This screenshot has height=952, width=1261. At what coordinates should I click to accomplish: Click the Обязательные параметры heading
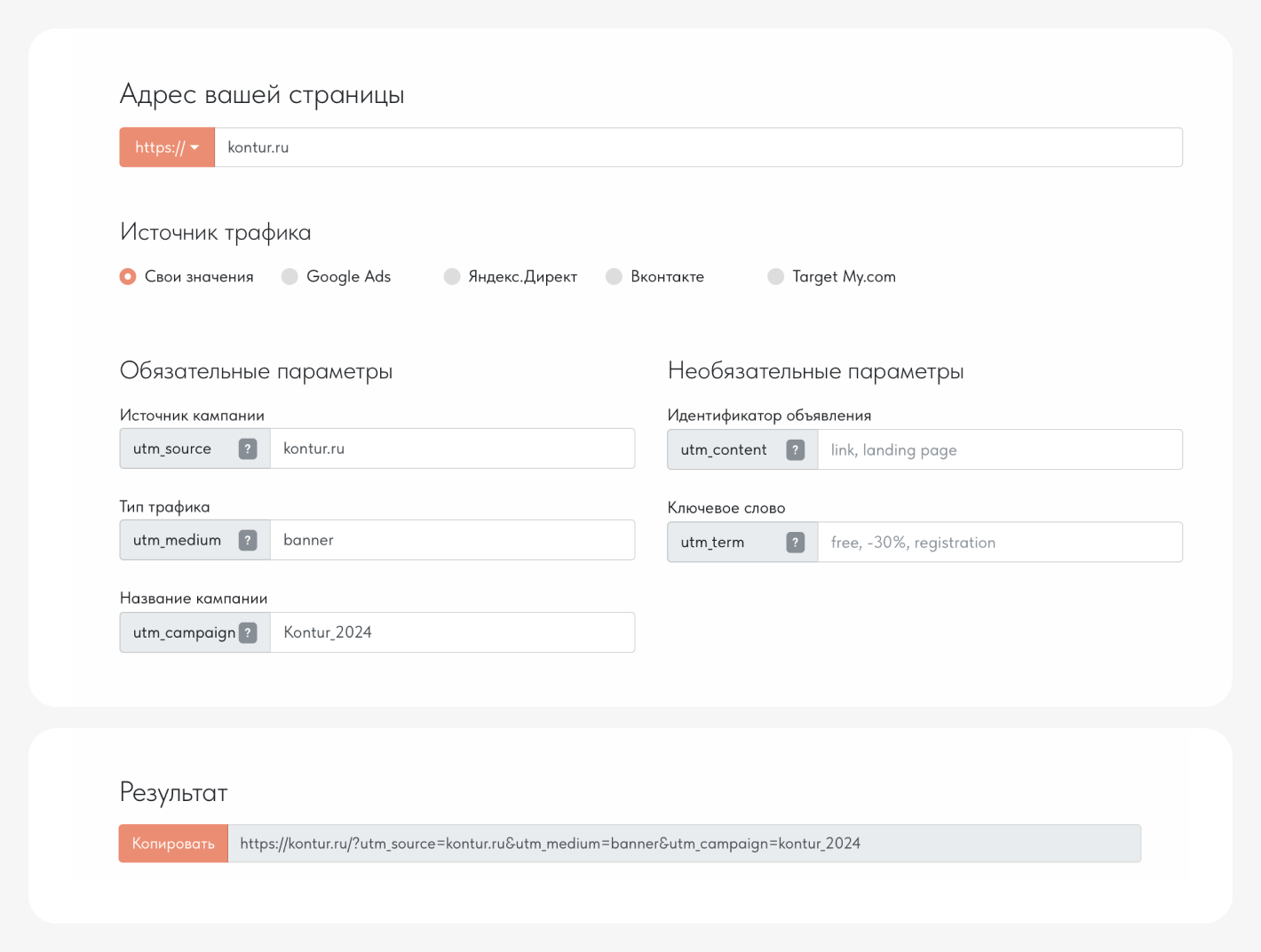257,371
